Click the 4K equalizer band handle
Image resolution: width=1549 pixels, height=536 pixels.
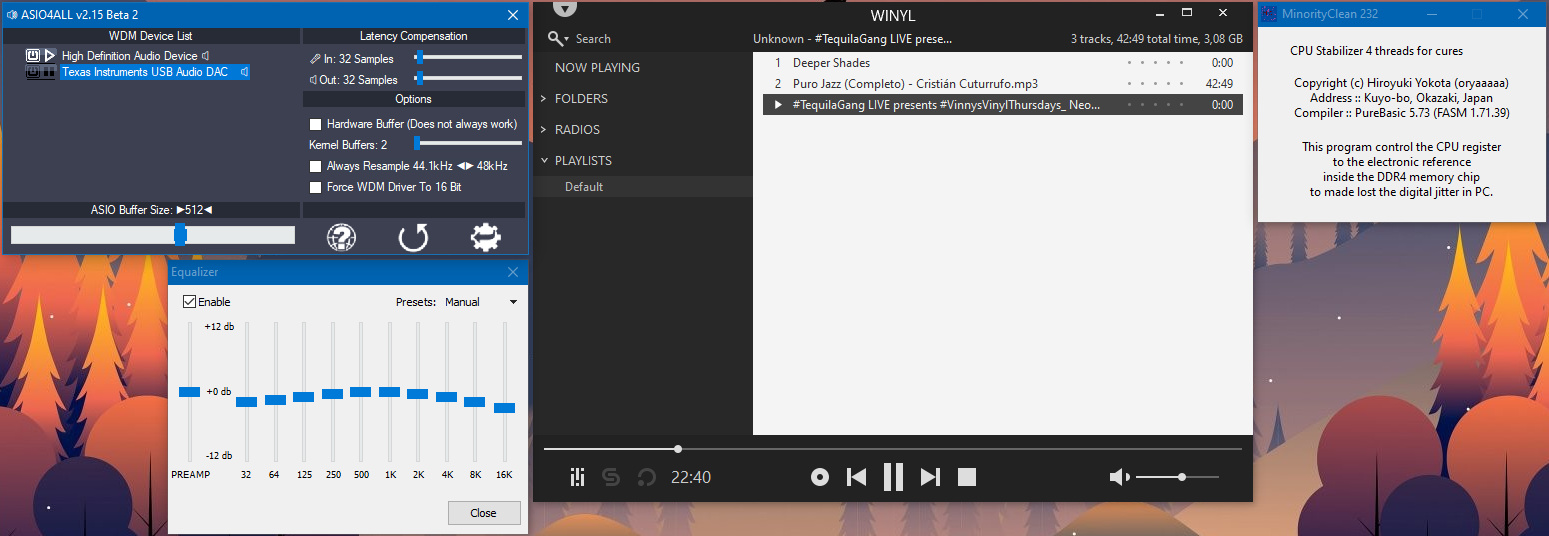pyautogui.click(x=447, y=397)
